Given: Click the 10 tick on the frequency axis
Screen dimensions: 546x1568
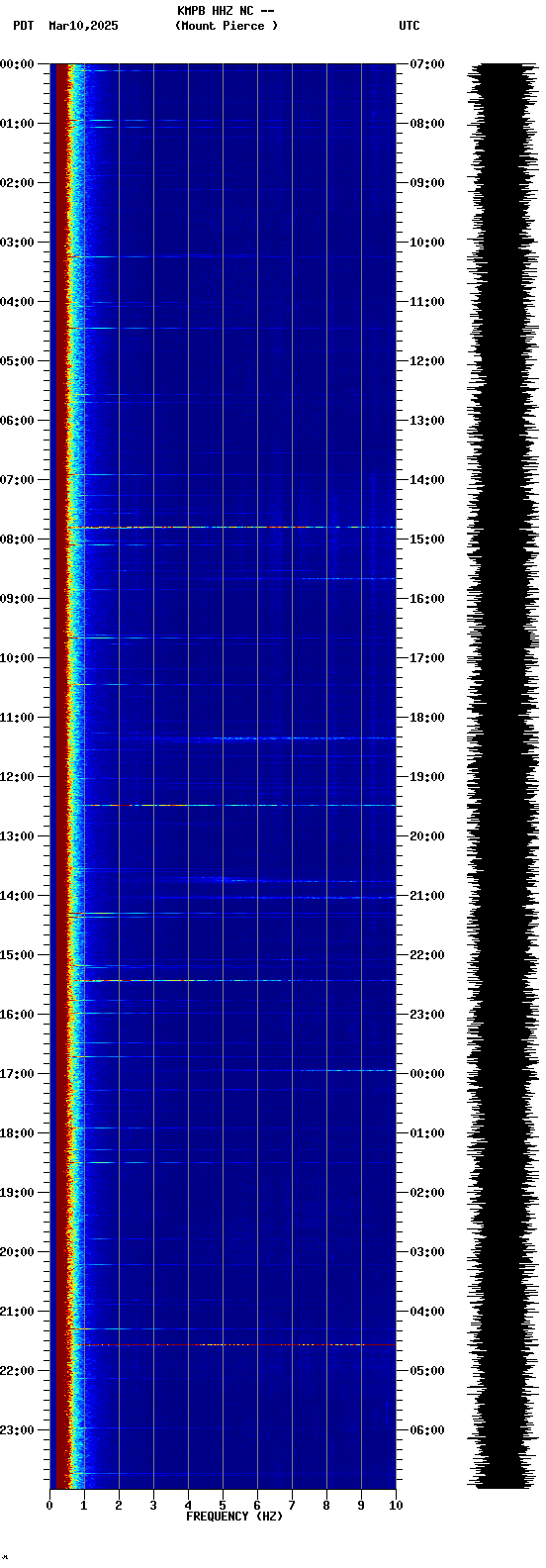Looking at the screenshot, I should point(396,1506).
